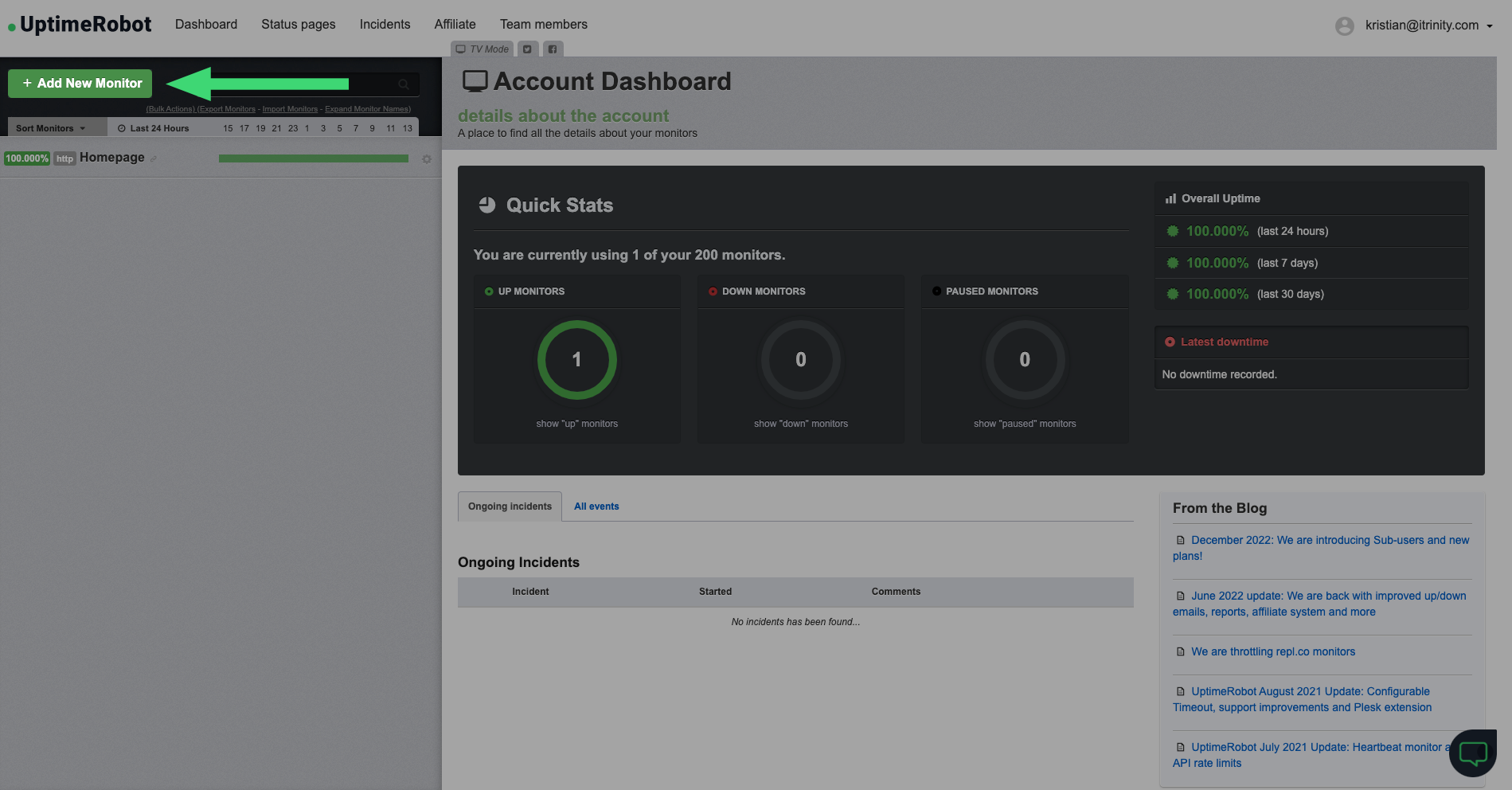Open the throttling repl.co monitors post
Image resolution: width=1512 pixels, height=790 pixels.
(1273, 651)
